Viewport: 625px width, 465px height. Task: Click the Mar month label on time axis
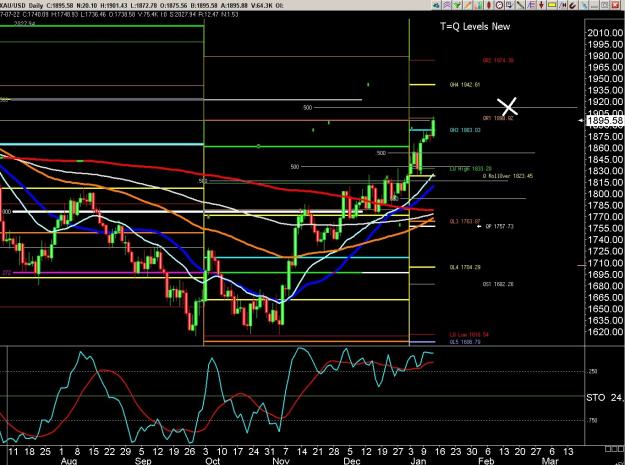550,461
